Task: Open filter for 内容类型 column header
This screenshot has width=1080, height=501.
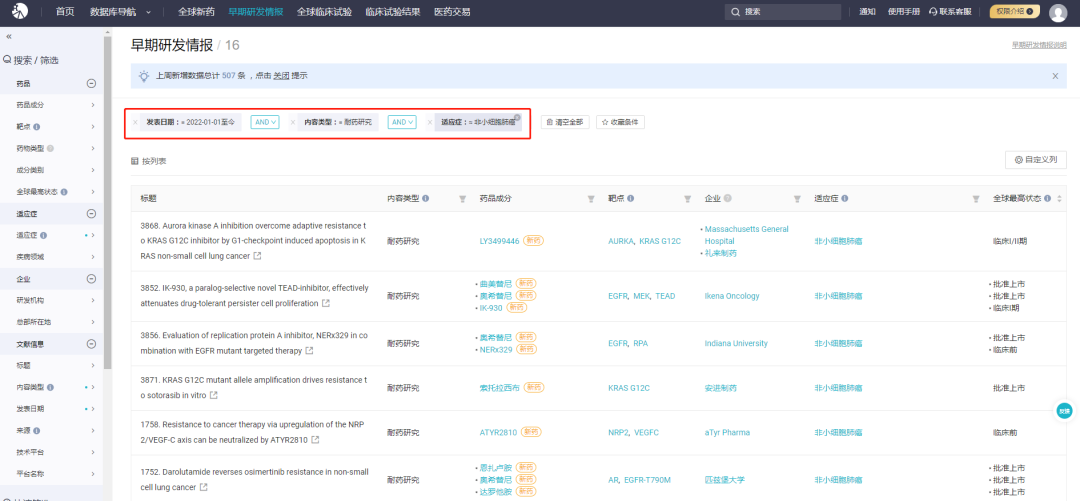Action: pos(463,198)
